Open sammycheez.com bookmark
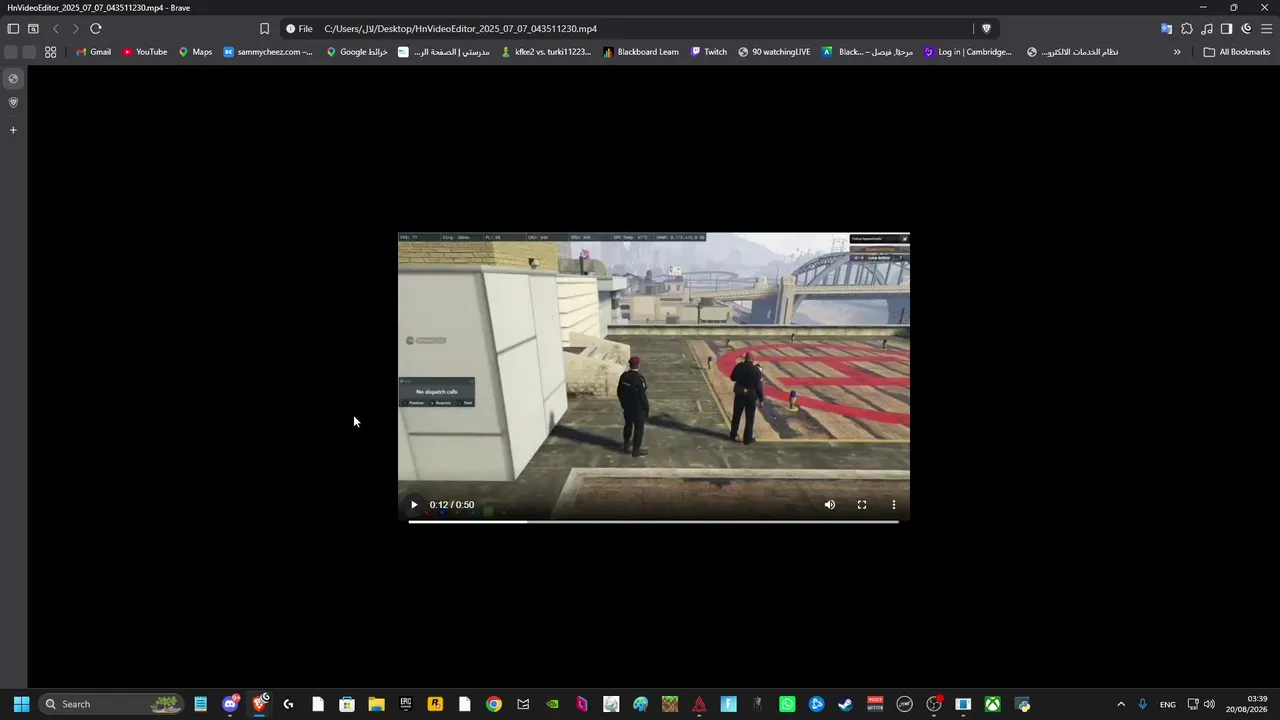 [268, 52]
